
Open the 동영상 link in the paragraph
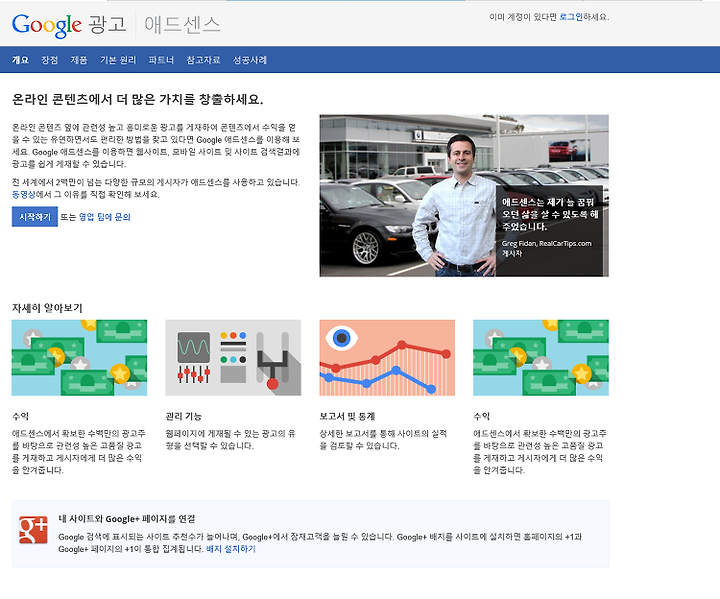23,195
